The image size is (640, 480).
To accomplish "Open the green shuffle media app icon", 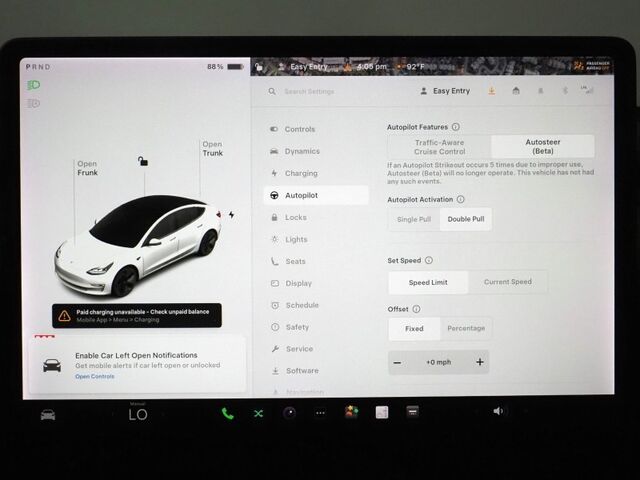I will pyautogui.click(x=258, y=413).
